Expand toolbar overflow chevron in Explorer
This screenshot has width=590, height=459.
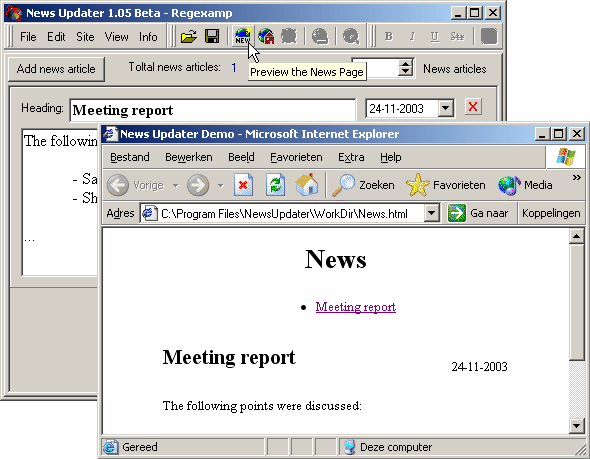point(576,177)
